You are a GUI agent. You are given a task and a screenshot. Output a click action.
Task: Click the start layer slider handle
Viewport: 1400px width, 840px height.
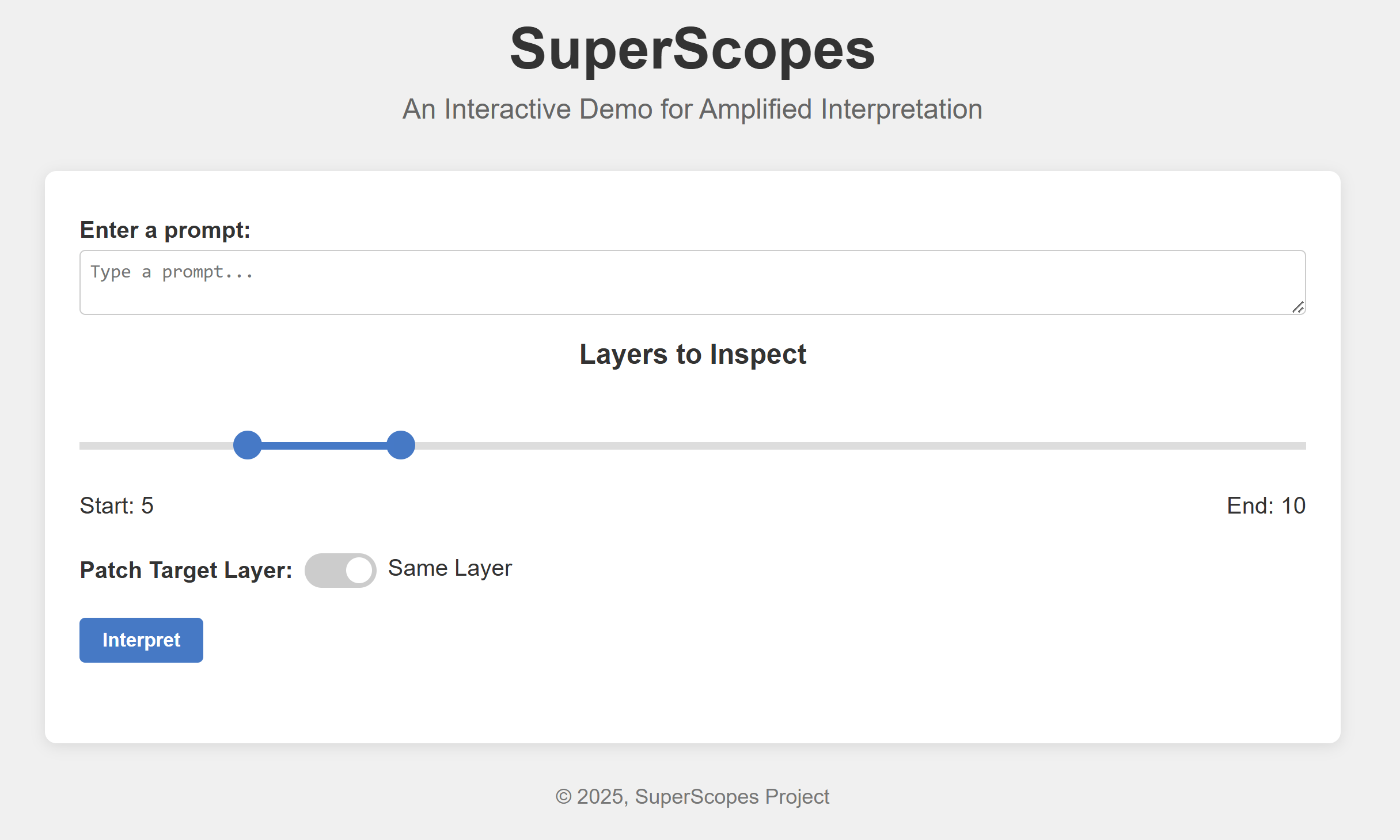(x=248, y=445)
